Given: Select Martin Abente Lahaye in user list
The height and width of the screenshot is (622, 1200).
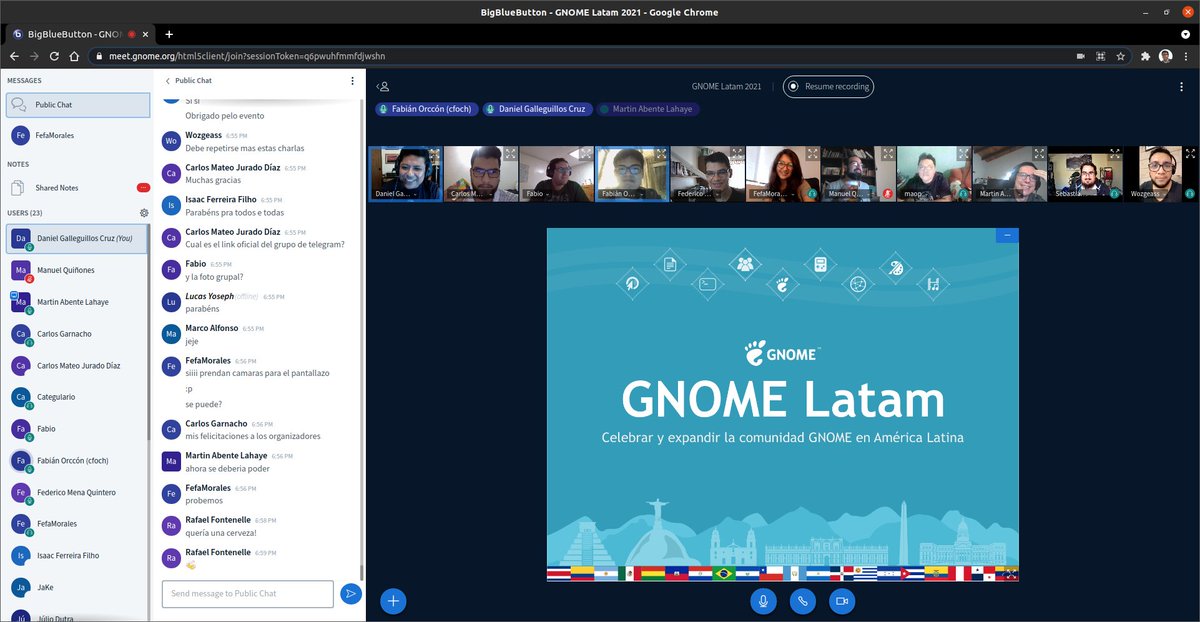Looking at the screenshot, I should tap(78, 302).
